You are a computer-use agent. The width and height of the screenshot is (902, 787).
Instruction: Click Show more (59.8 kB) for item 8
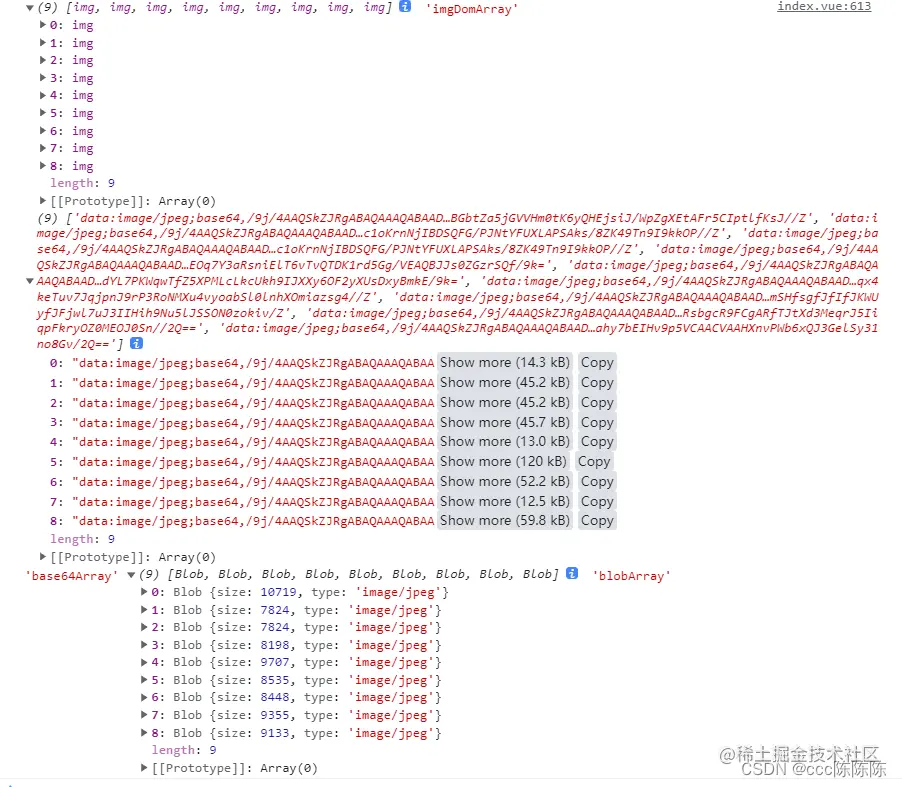[x=504, y=521]
